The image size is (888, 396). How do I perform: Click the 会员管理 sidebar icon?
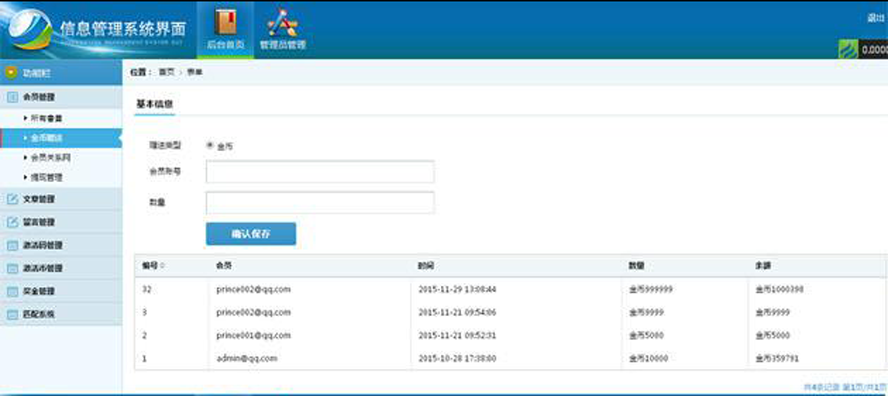[x=12, y=97]
